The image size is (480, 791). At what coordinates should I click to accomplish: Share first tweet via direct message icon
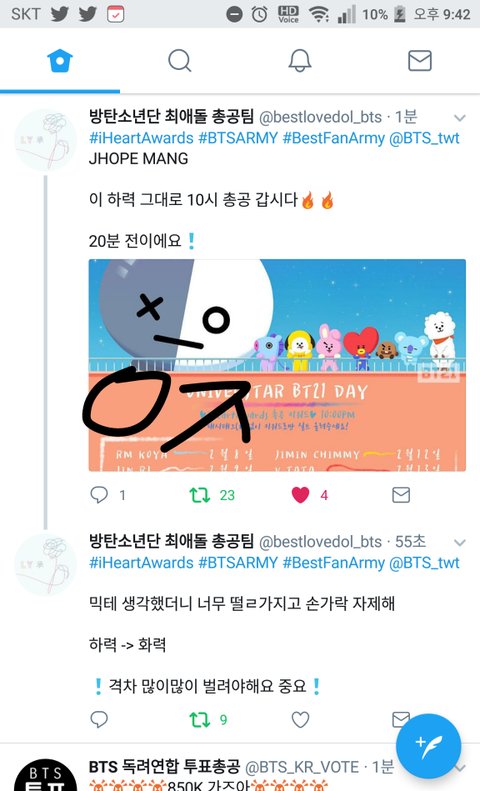pos(401,495)
